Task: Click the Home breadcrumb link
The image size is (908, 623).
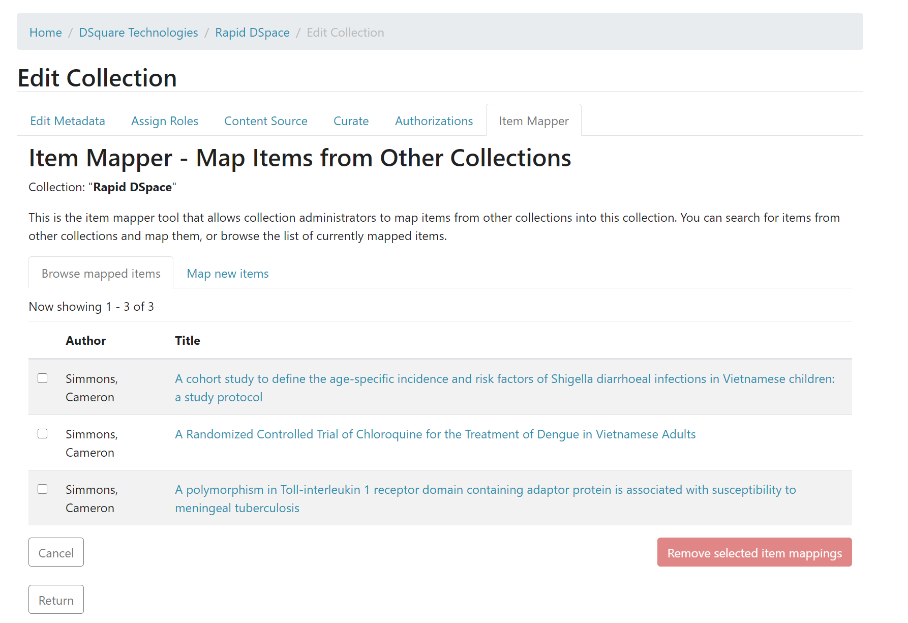Action: point(45,32)
